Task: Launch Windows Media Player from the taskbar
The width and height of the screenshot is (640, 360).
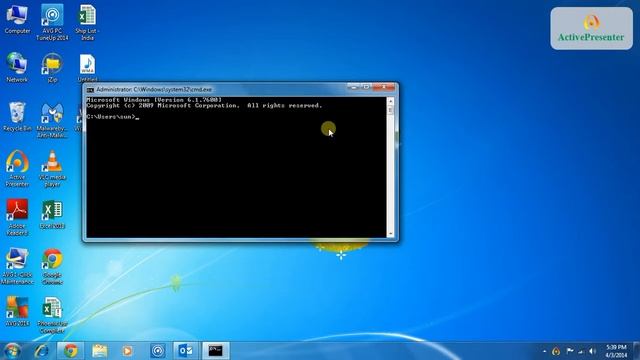Action: pos(127,351)
